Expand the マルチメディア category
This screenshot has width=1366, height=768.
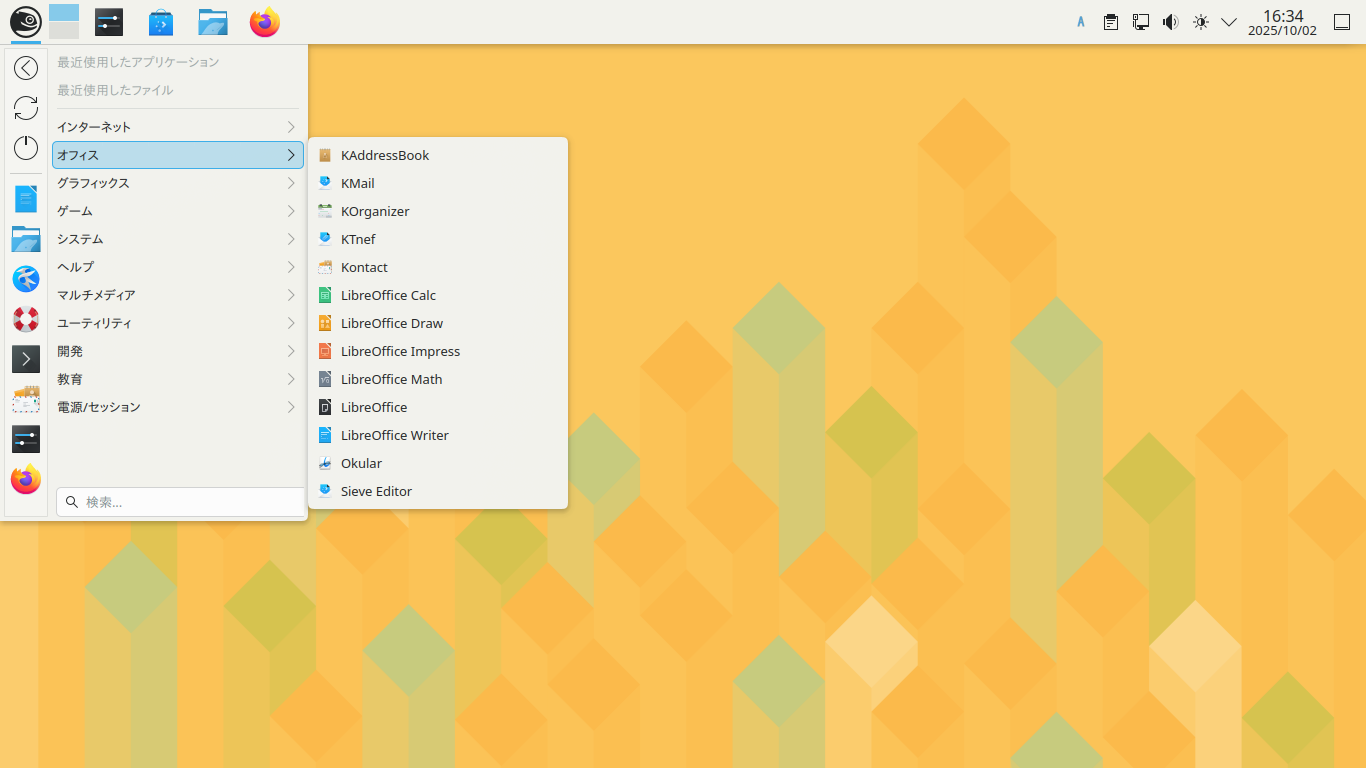177,295
